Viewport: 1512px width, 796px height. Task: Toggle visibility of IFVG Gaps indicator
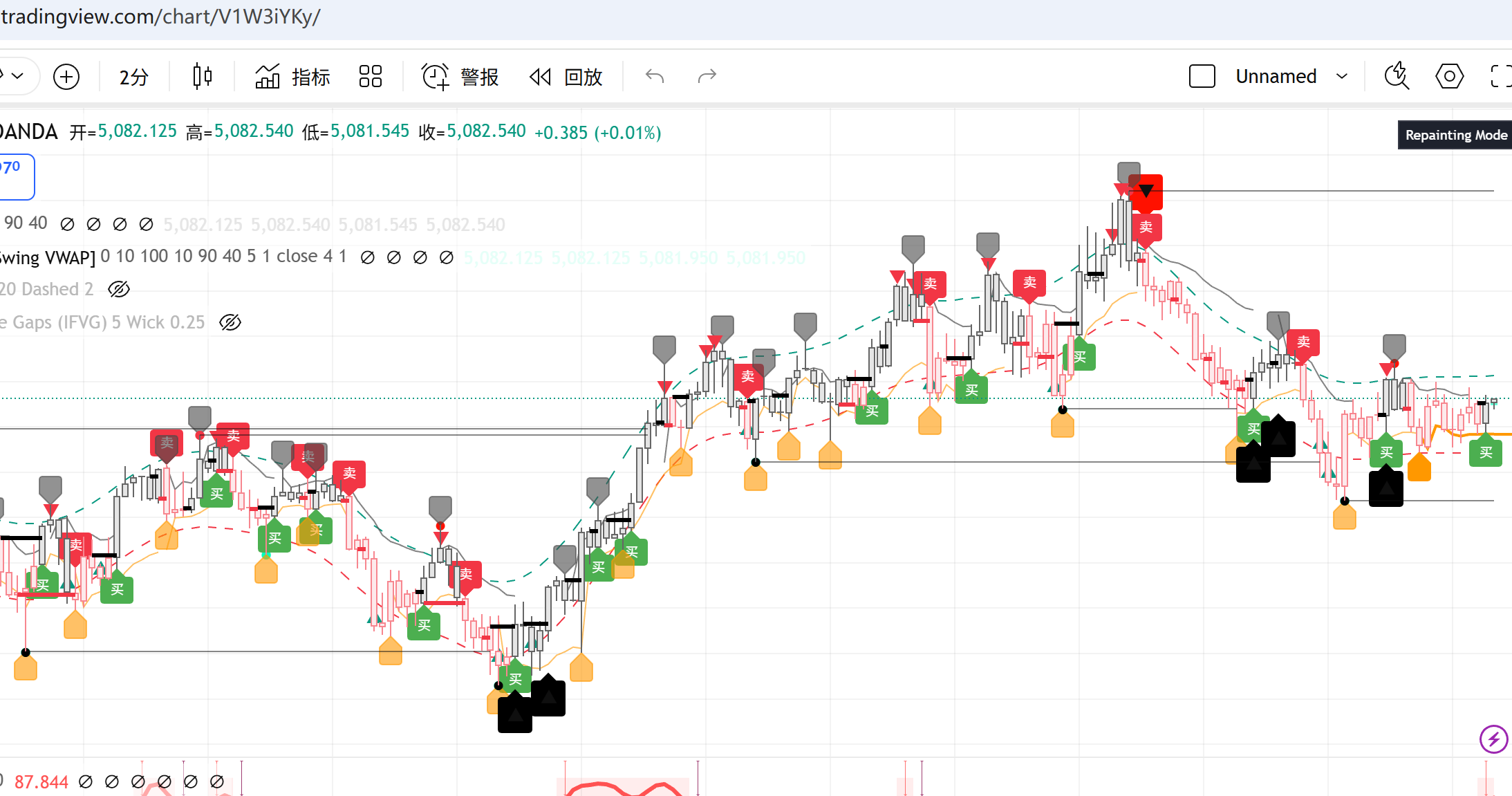pos(230,322)
